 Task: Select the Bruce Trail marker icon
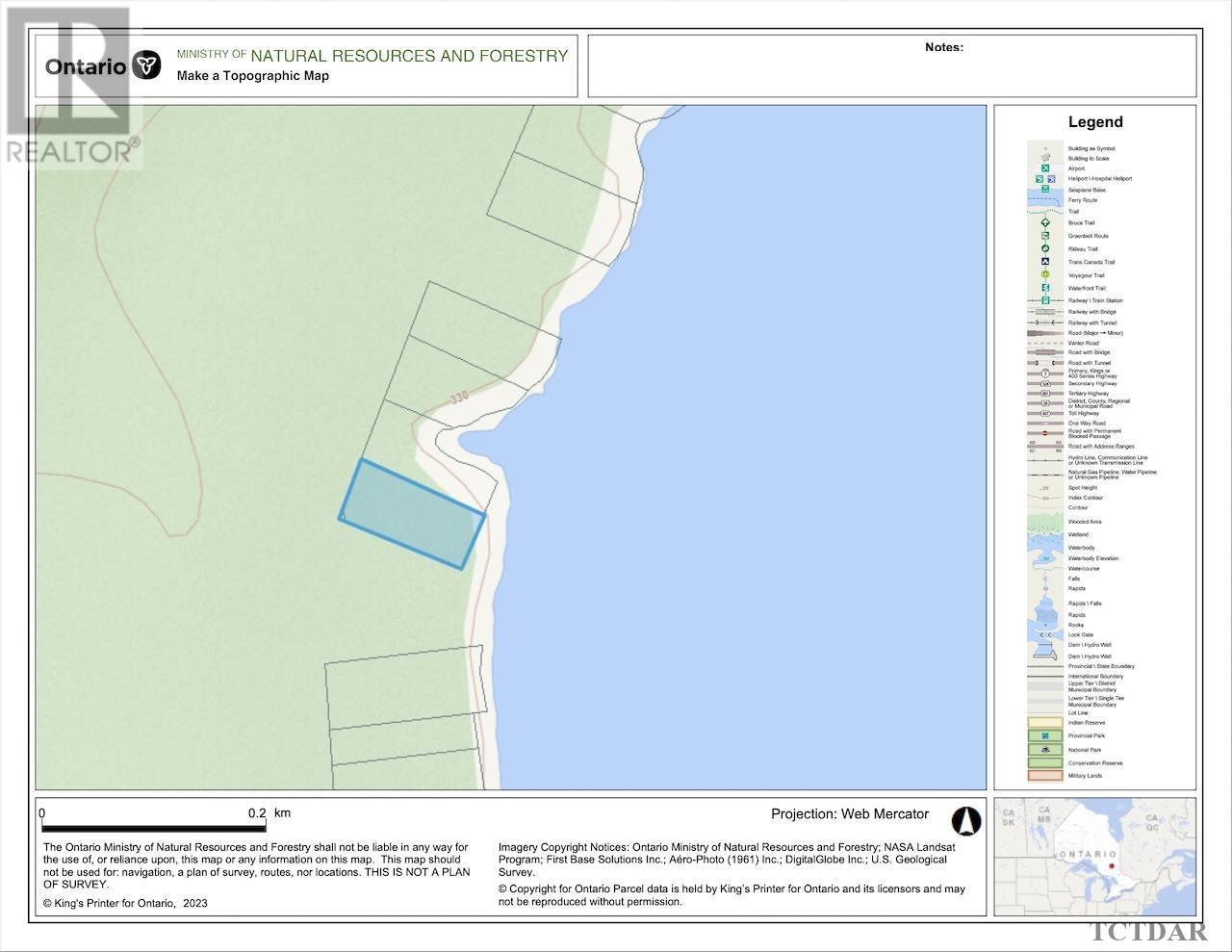[x=1045, y=222]
